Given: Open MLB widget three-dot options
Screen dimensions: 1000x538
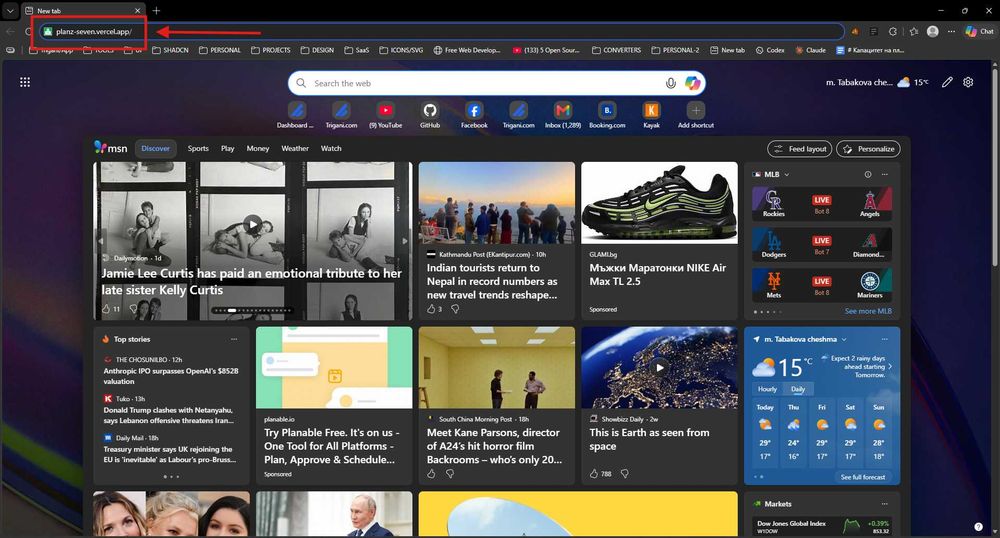Looking at the screenshot, I should coord(885,174).
